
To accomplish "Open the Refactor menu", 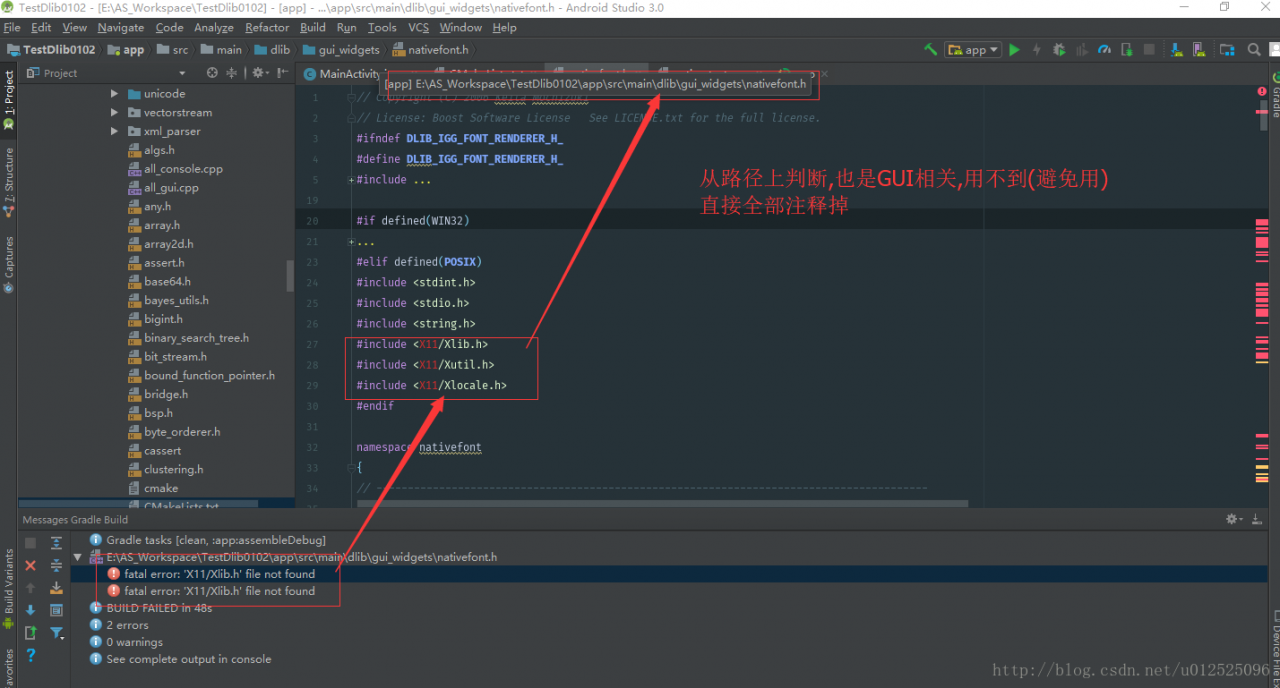I will pyautogui.click(x=267, y=27).
